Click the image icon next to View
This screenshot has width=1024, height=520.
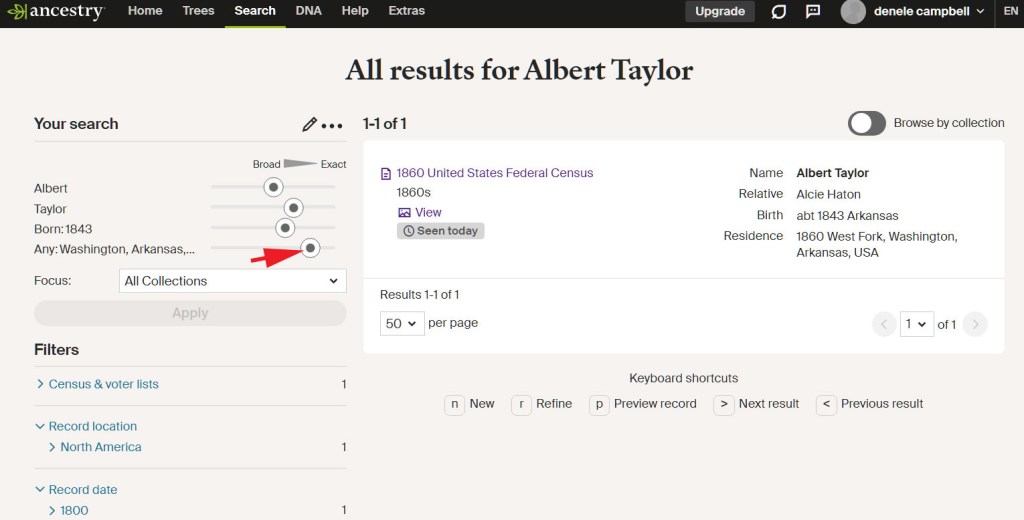tap(404, 213)
